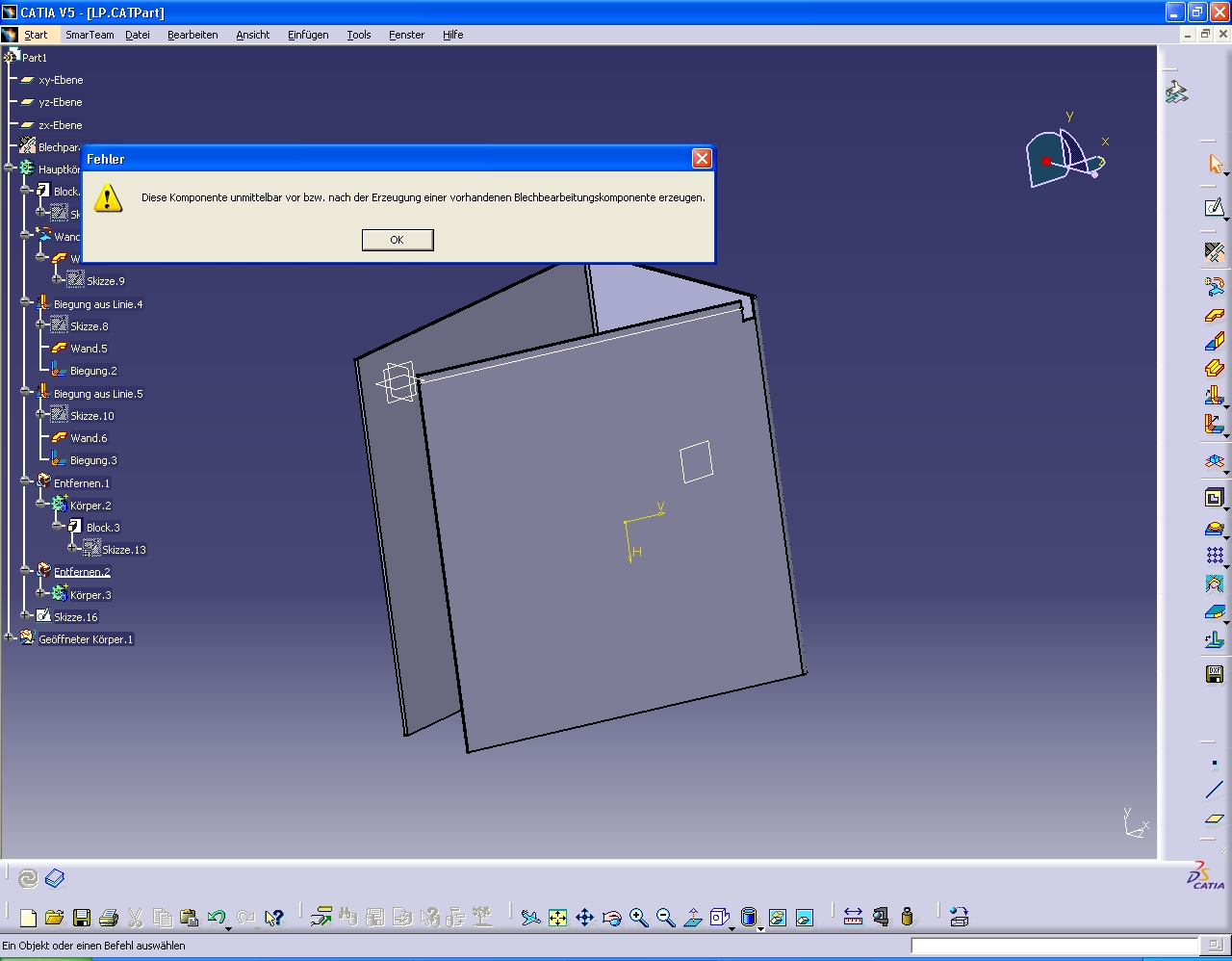Image resolution: width=1232 pixels, height=961 pixels.
Task: Open the Start menu in menu bar
Action: (36, 35)
